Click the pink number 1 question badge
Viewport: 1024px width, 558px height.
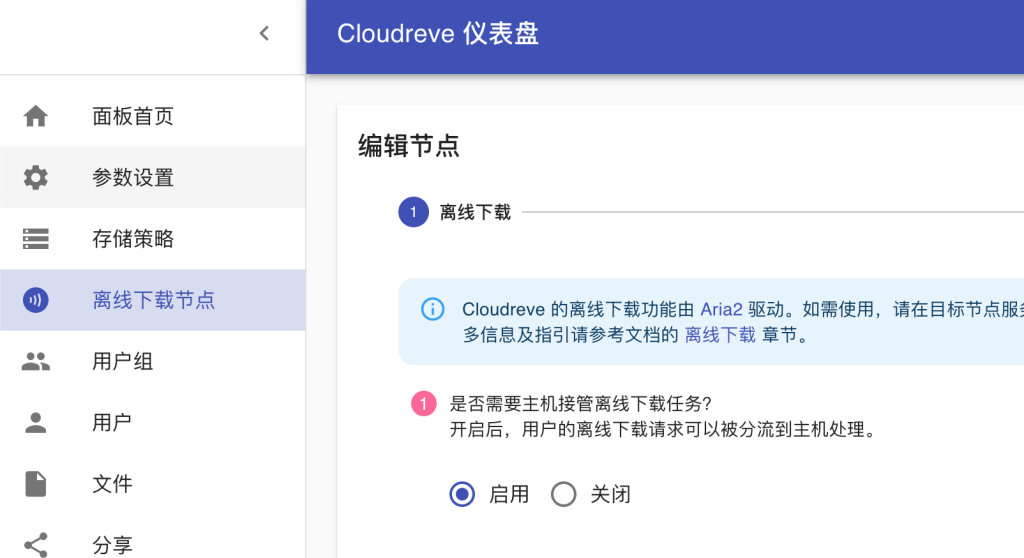coord(424,404)
